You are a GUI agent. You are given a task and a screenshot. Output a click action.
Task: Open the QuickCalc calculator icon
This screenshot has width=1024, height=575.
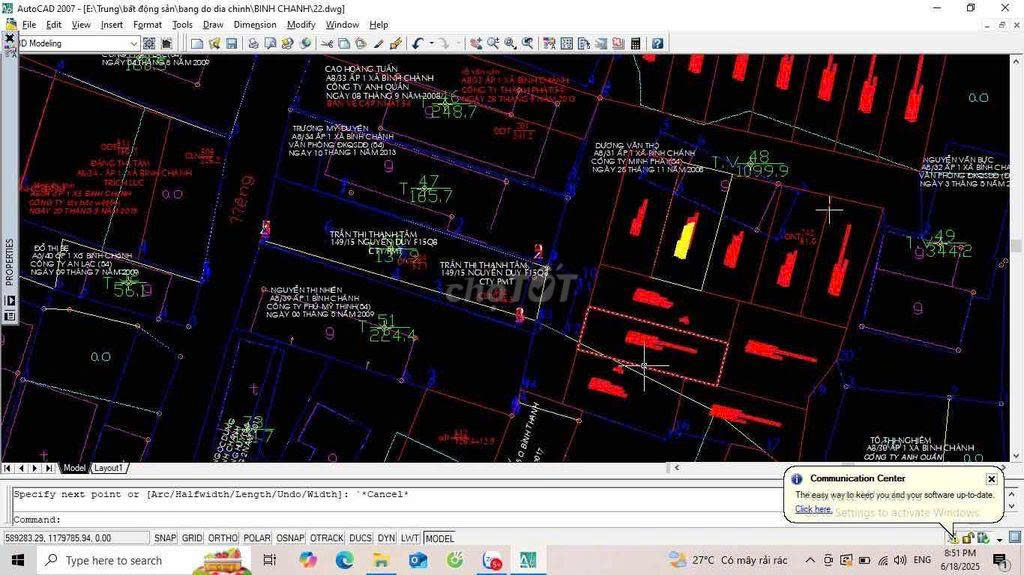(x=634, y=43)
